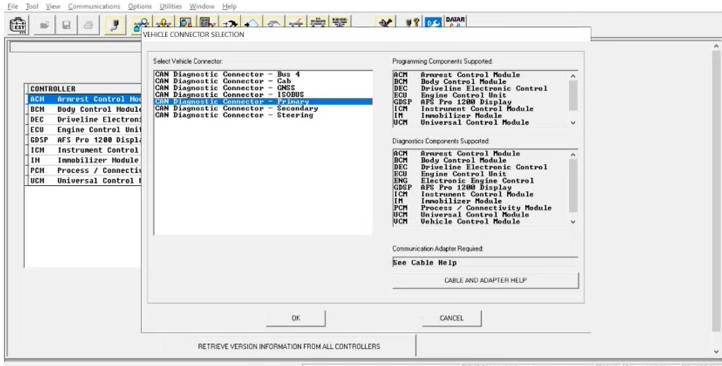This screenshot has height=366, width=722.
Task: Click scrollbar thumb in Programming Components list
Action: point(573,95)
